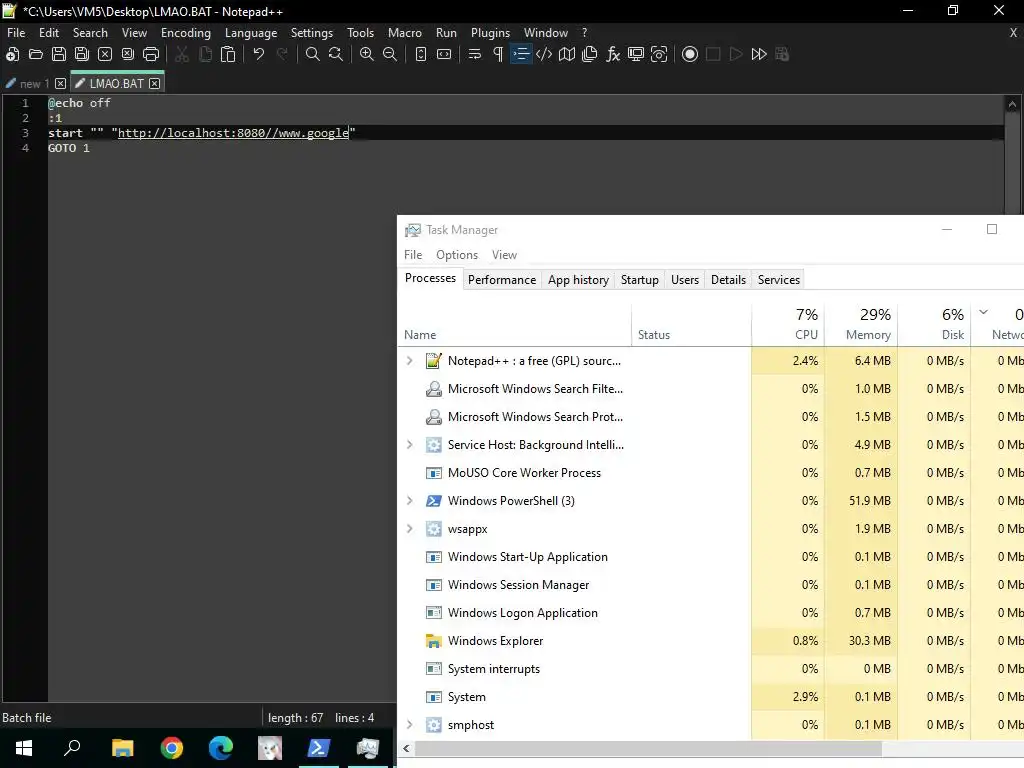This screenshot has width=1024, height=768.
Task: Open the Run menu in Notepad++
Action: (447, 33)
